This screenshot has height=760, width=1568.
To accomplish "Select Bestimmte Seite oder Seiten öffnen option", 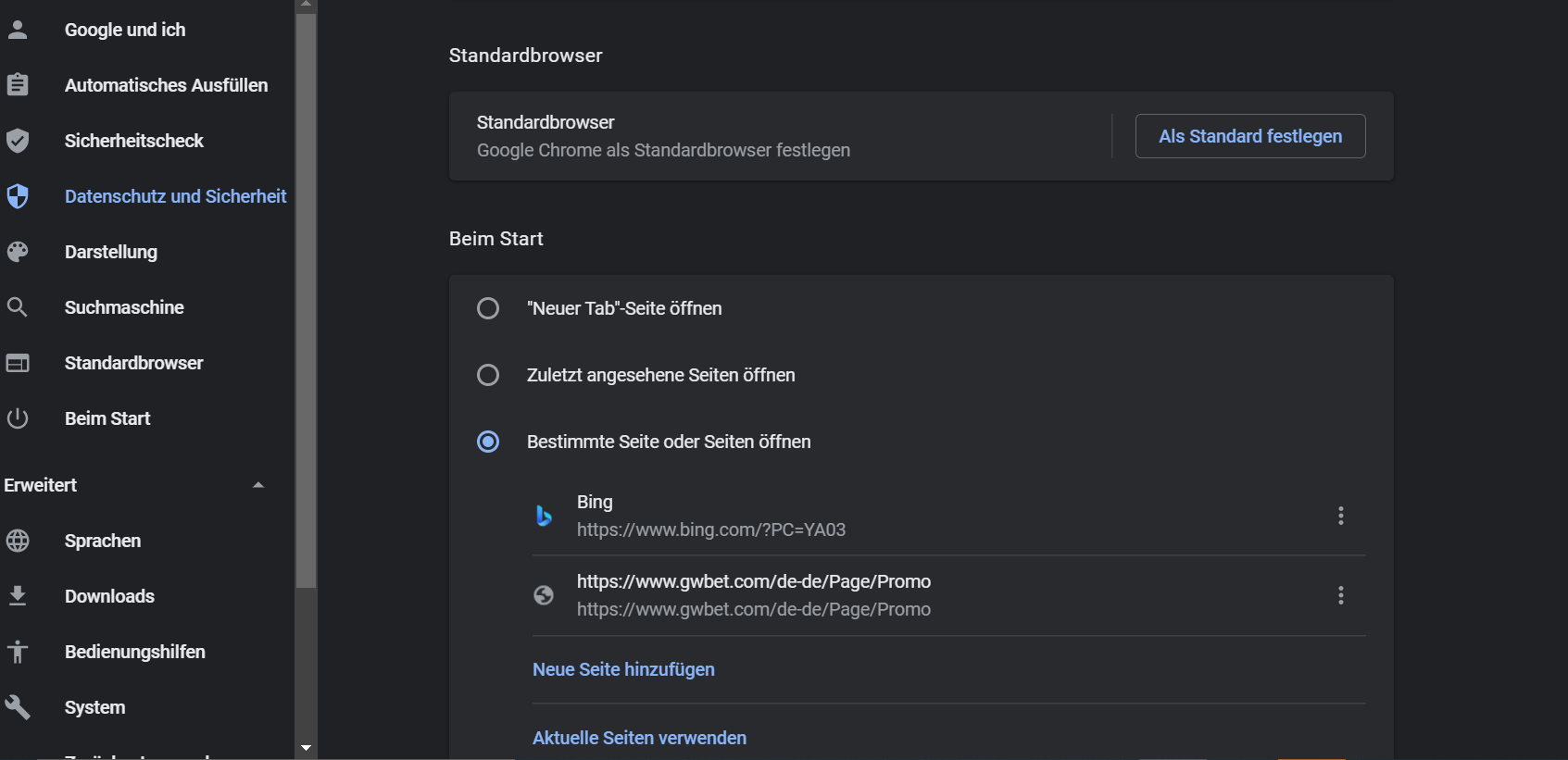I will pos(488,442).
